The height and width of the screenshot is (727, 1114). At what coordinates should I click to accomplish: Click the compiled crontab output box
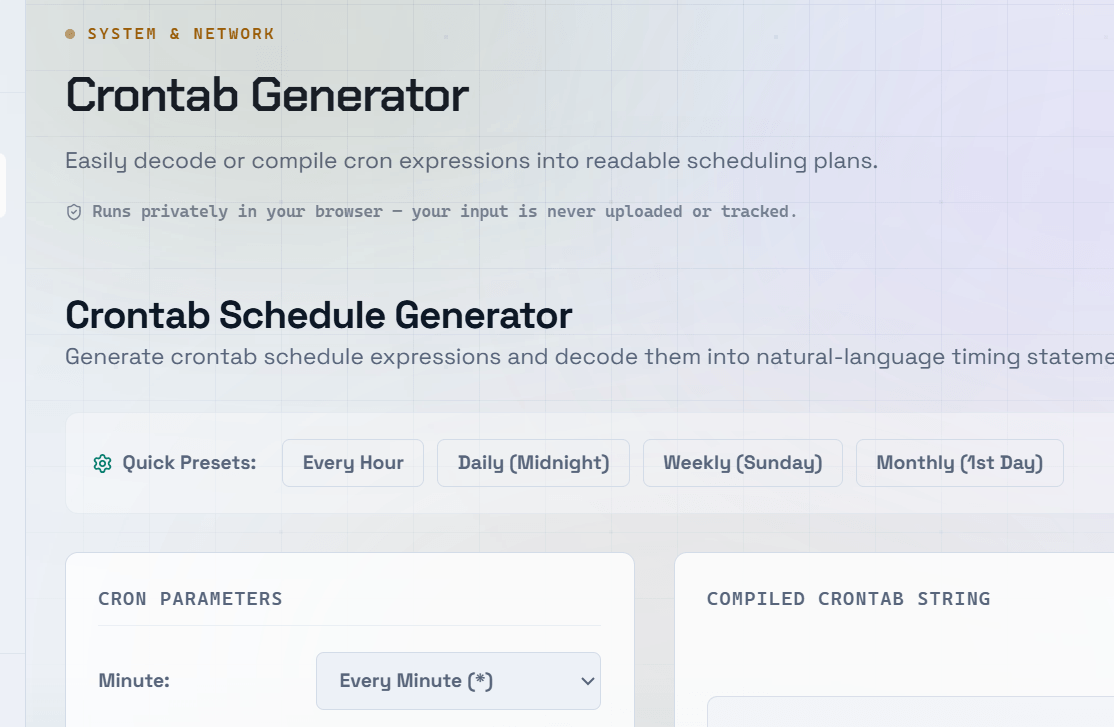(x=911, y=711)
